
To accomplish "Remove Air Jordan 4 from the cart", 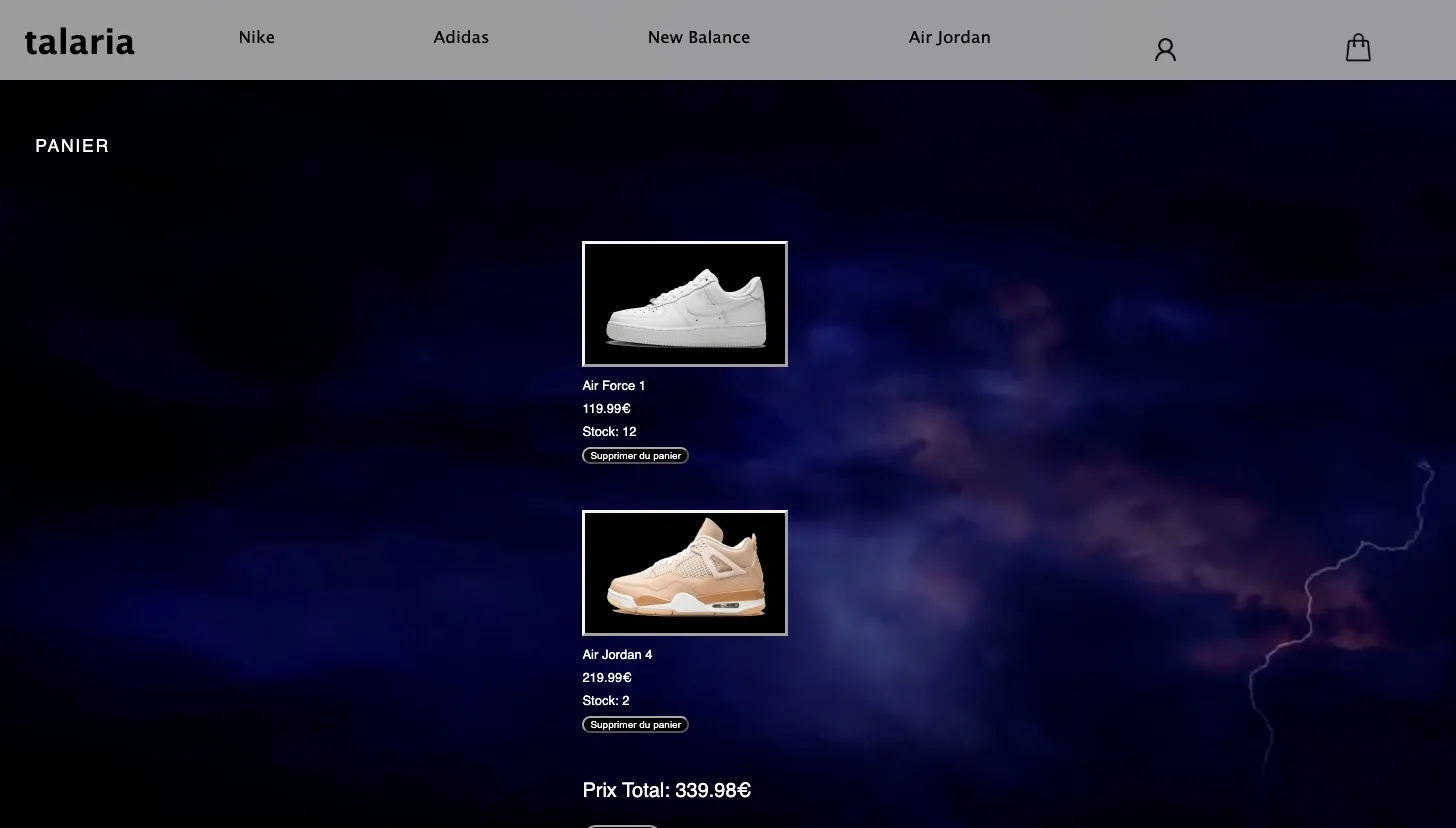I will (x=635, y=725).
